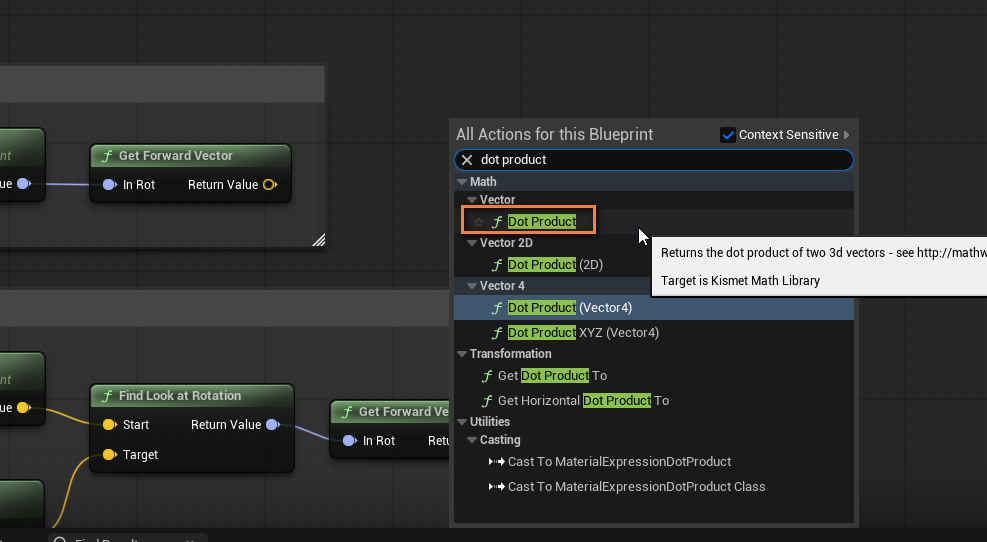Click Start pin on Find Look at Rotation
This screenshot has width=987, height=542.
click(110, 424)
